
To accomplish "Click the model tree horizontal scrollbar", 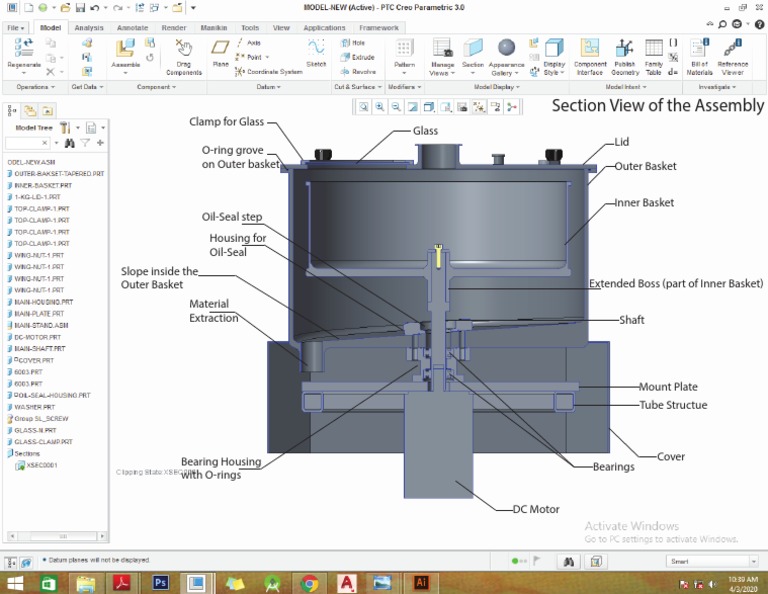I will click(57, 536).
